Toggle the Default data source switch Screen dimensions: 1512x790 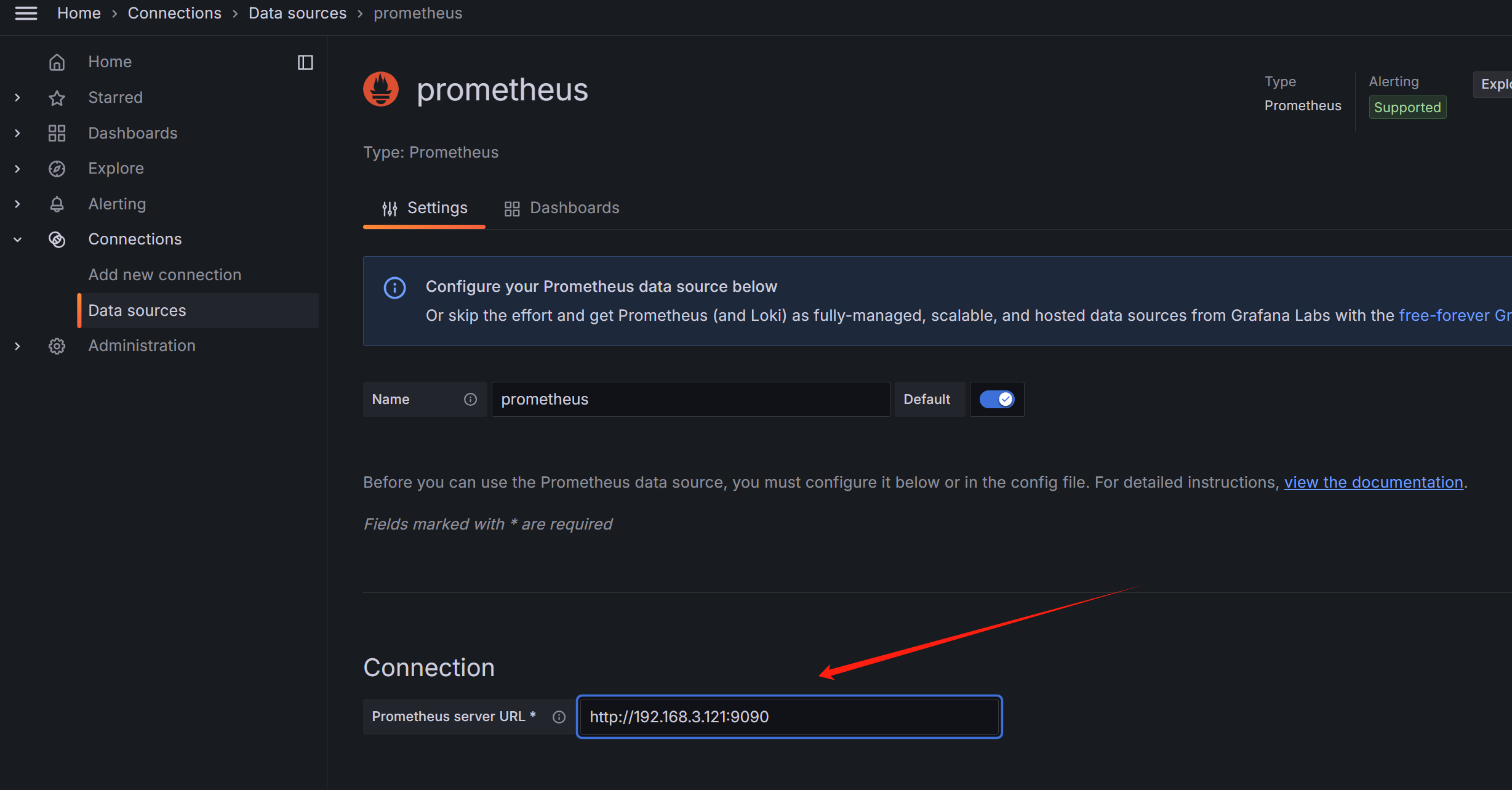pyautogui.click(x=996, y=400)
